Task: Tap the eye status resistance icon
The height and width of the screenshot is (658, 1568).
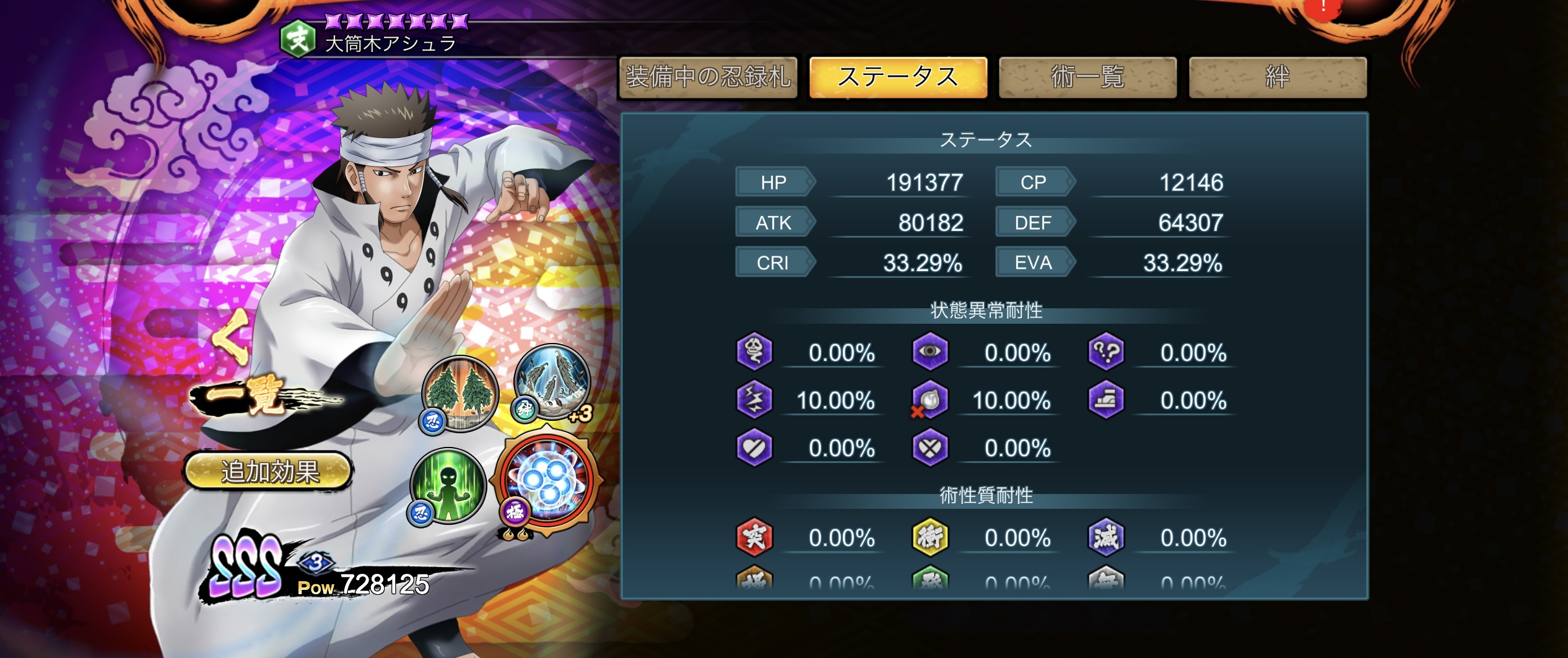Action: coord(930,352)
